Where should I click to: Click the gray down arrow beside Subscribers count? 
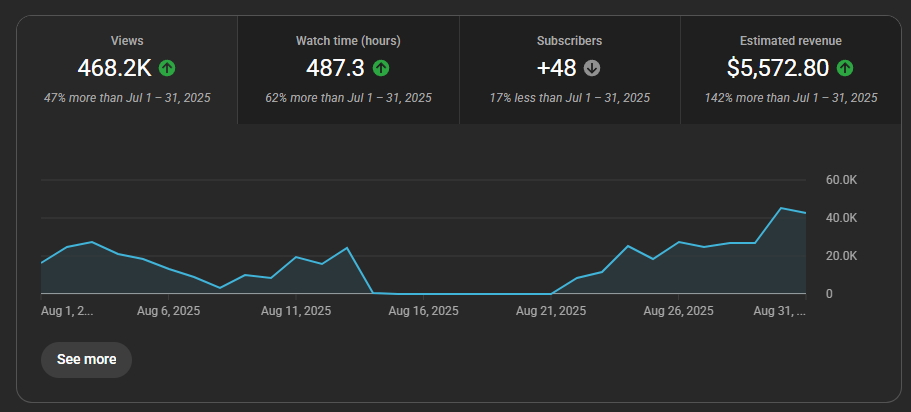click(592, 69)
